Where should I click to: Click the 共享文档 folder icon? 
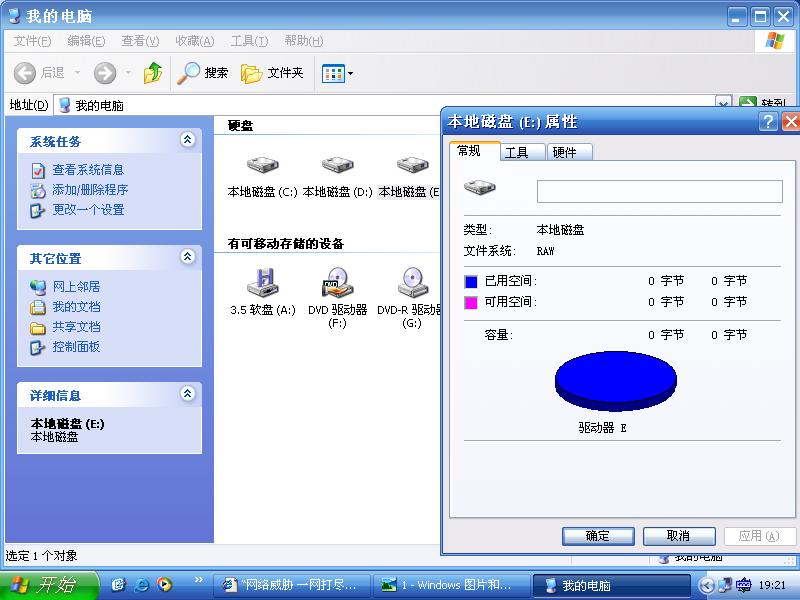click(x=38, y=328)
